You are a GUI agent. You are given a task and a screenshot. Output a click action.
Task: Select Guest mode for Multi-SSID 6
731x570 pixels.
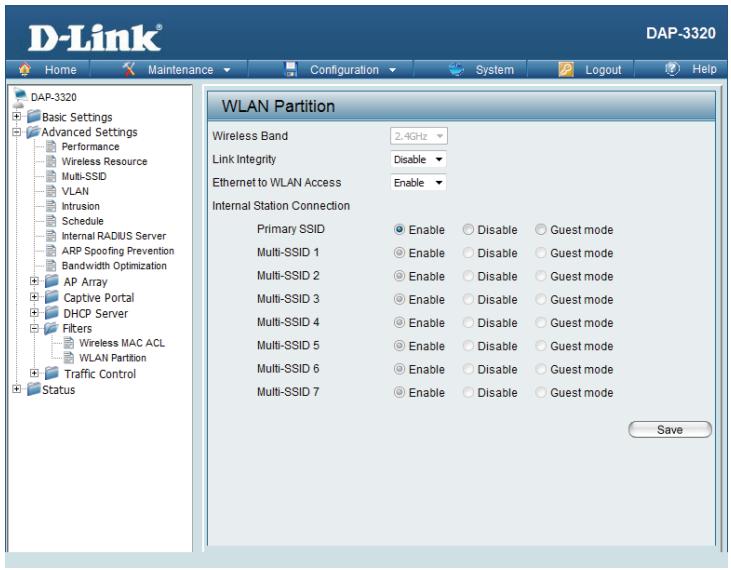[541, 369]
